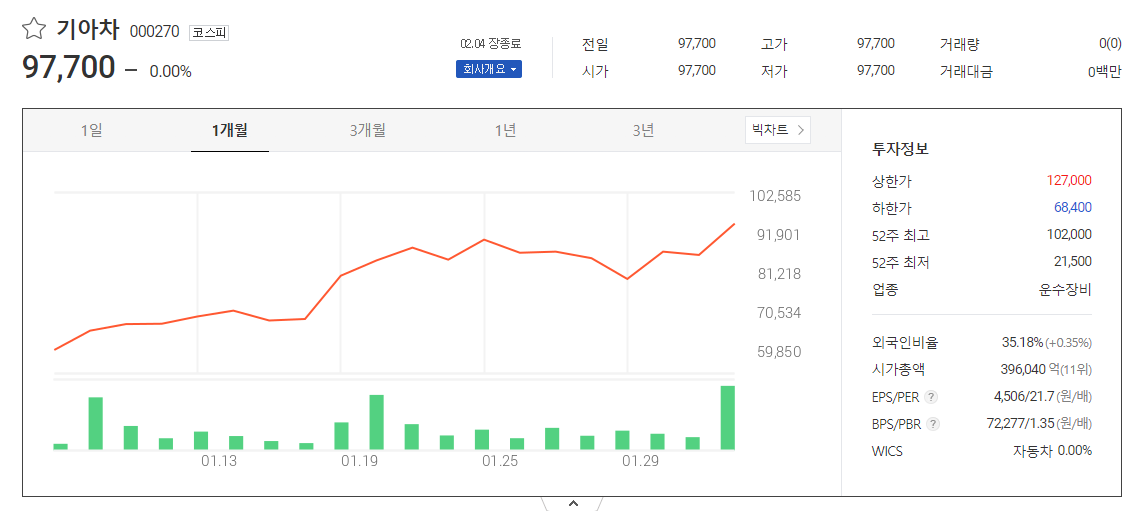Click the 81,218 price axis label
Image resolution: width=1136 pixels, height=511 pixels.
tap(779, 274)
